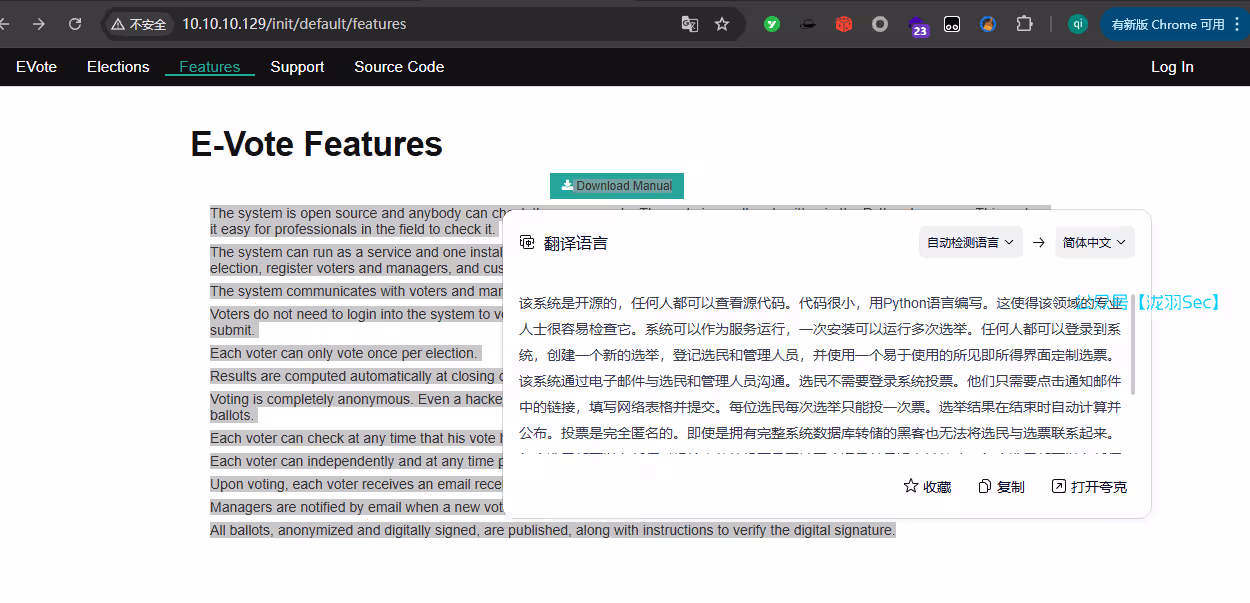This screenshot has width=1250, height=603.
Task: Click the Google Translate icon in address bar
Action: pyautogui.click(x=690, y=24)
